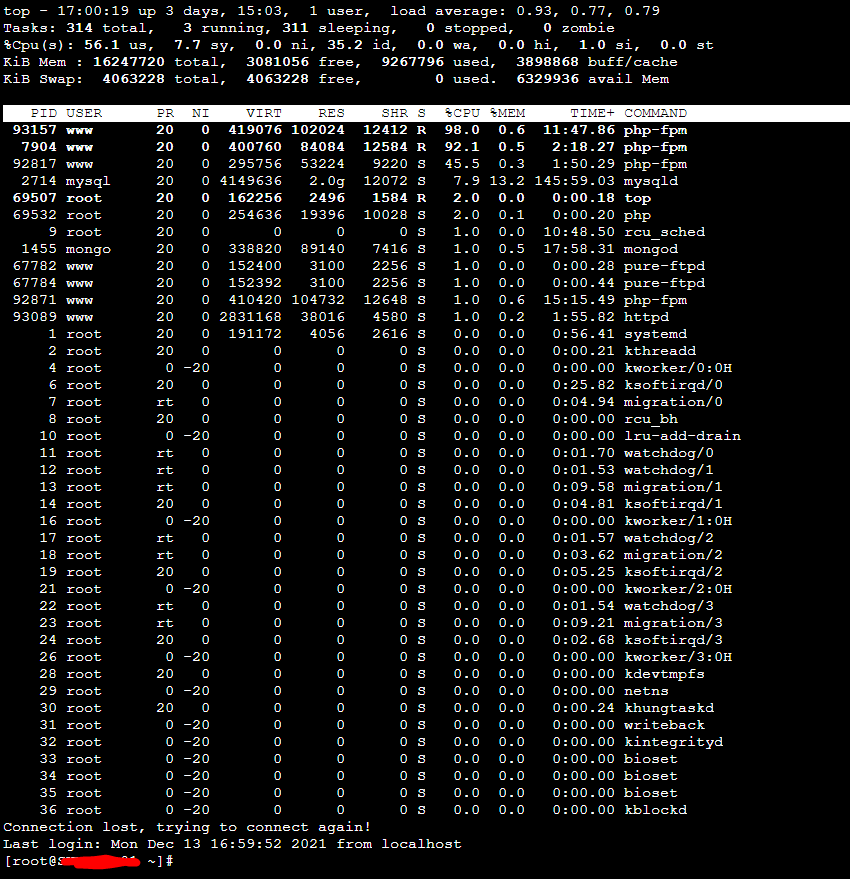850x879 pixels.
Task: Click khungtaskd process name
Action: tap(669, 708)
